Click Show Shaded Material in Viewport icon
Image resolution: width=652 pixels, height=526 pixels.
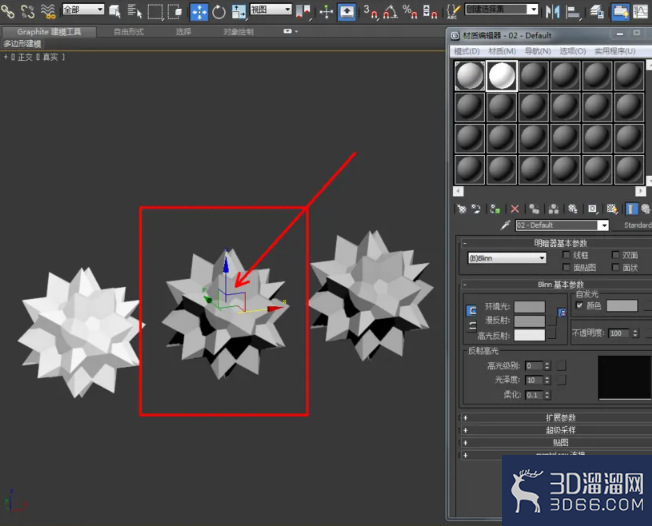click(x=612, y=209)
